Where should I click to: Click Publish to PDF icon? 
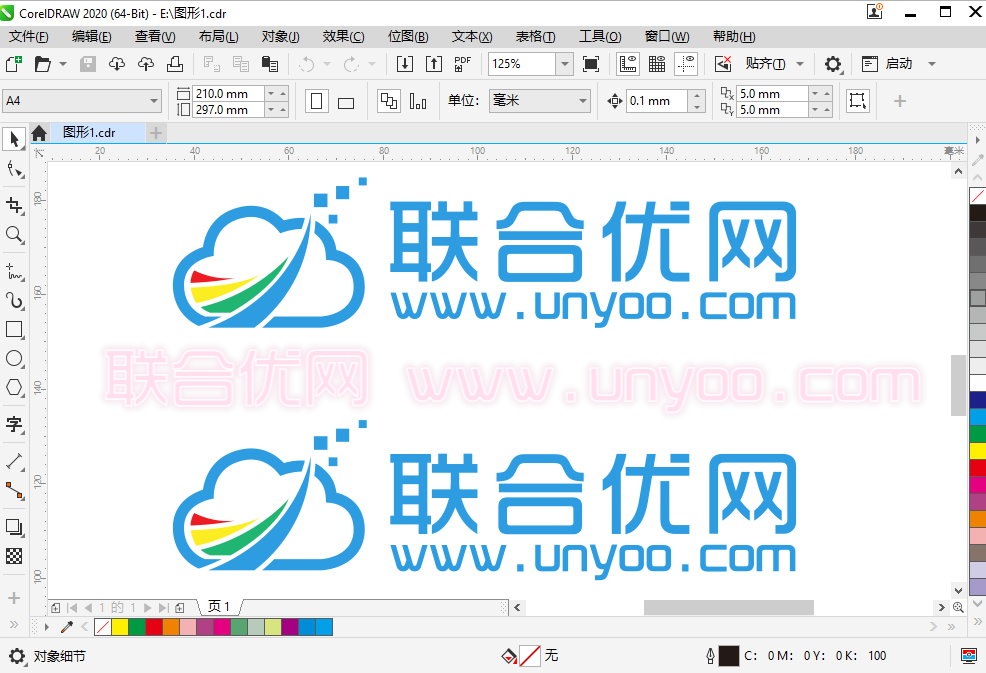[463, 64]
